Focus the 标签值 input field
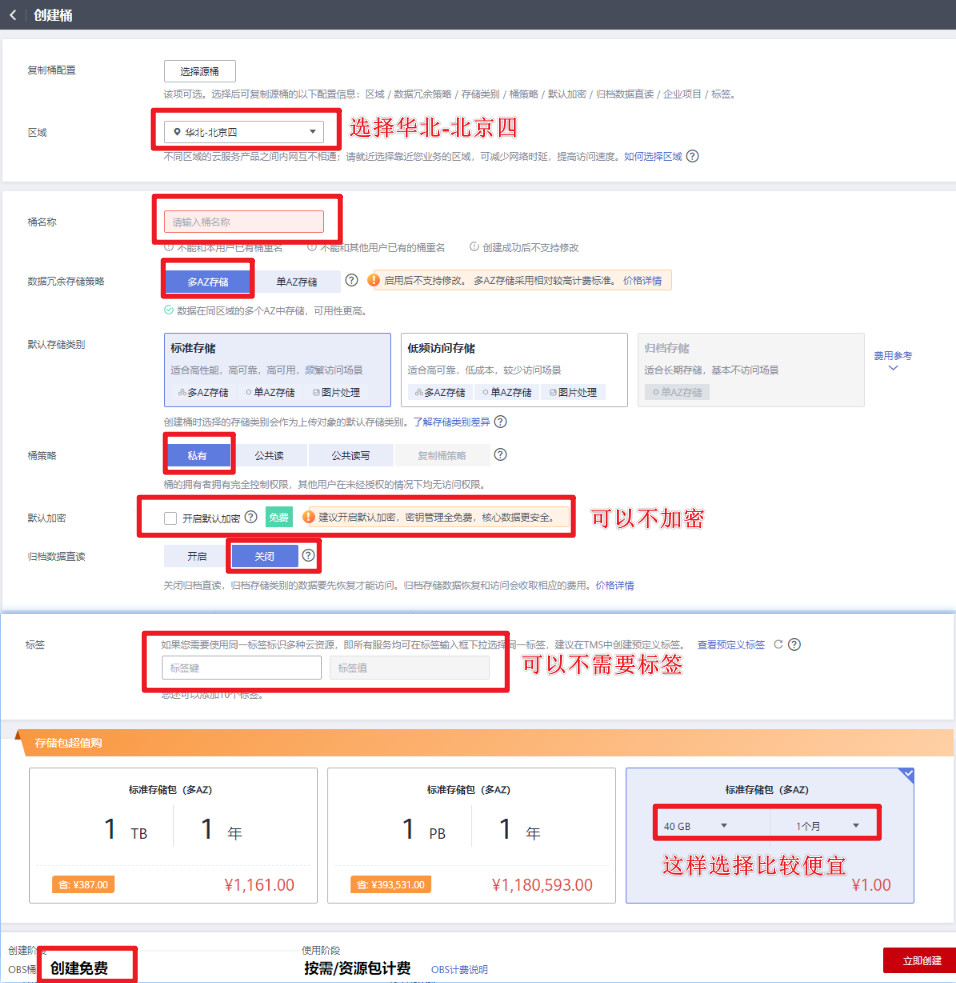Image resolution: width=956 pixels, height=983 pixels. 410,668
